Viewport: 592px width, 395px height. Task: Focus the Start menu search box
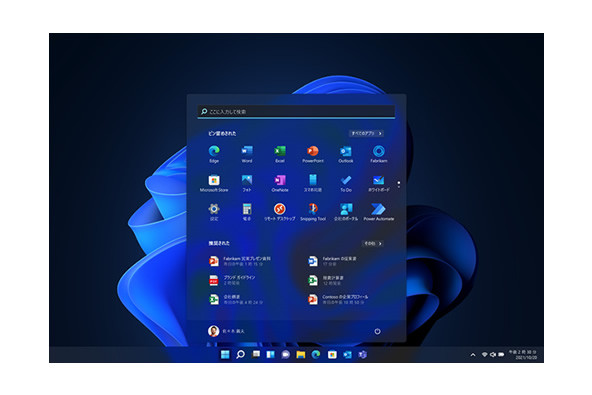(x=296, y=111)
